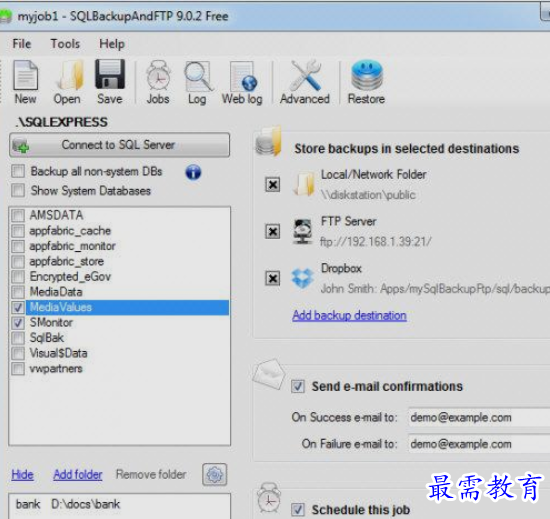
Task: Click the Add folder link
Action: pos(78,474)
